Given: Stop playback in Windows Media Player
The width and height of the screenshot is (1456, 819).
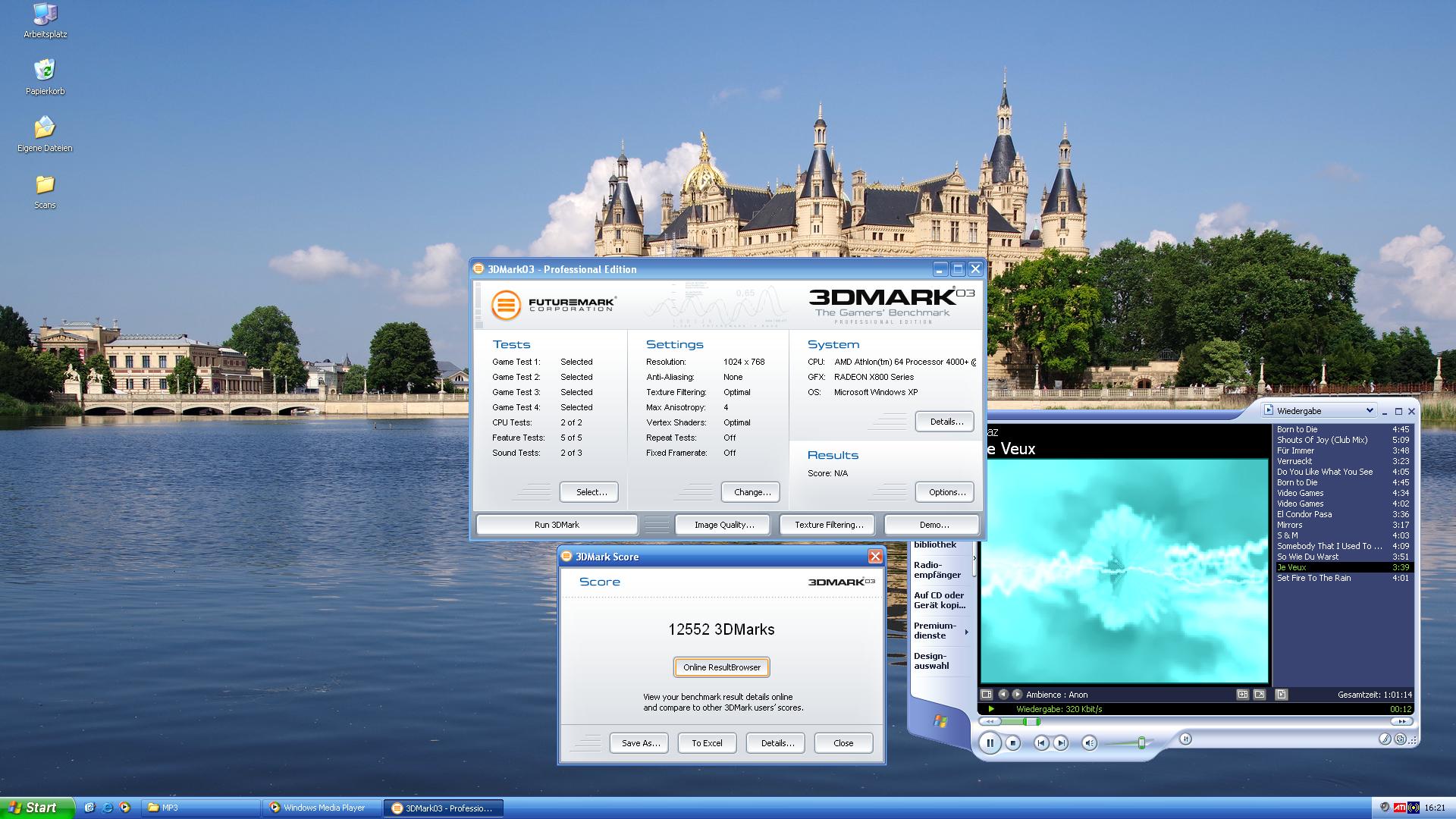Looking at the screenshot, I should pyautogui.click(x=1013, y=743).
